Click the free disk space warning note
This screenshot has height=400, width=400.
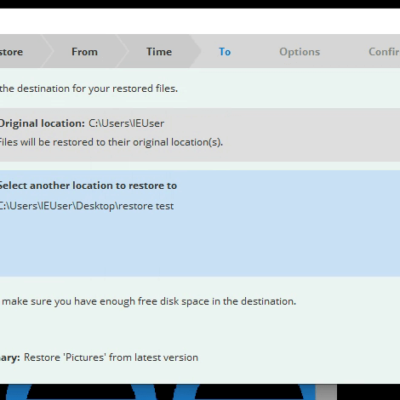pyautogui.click(x=149, y=301)
